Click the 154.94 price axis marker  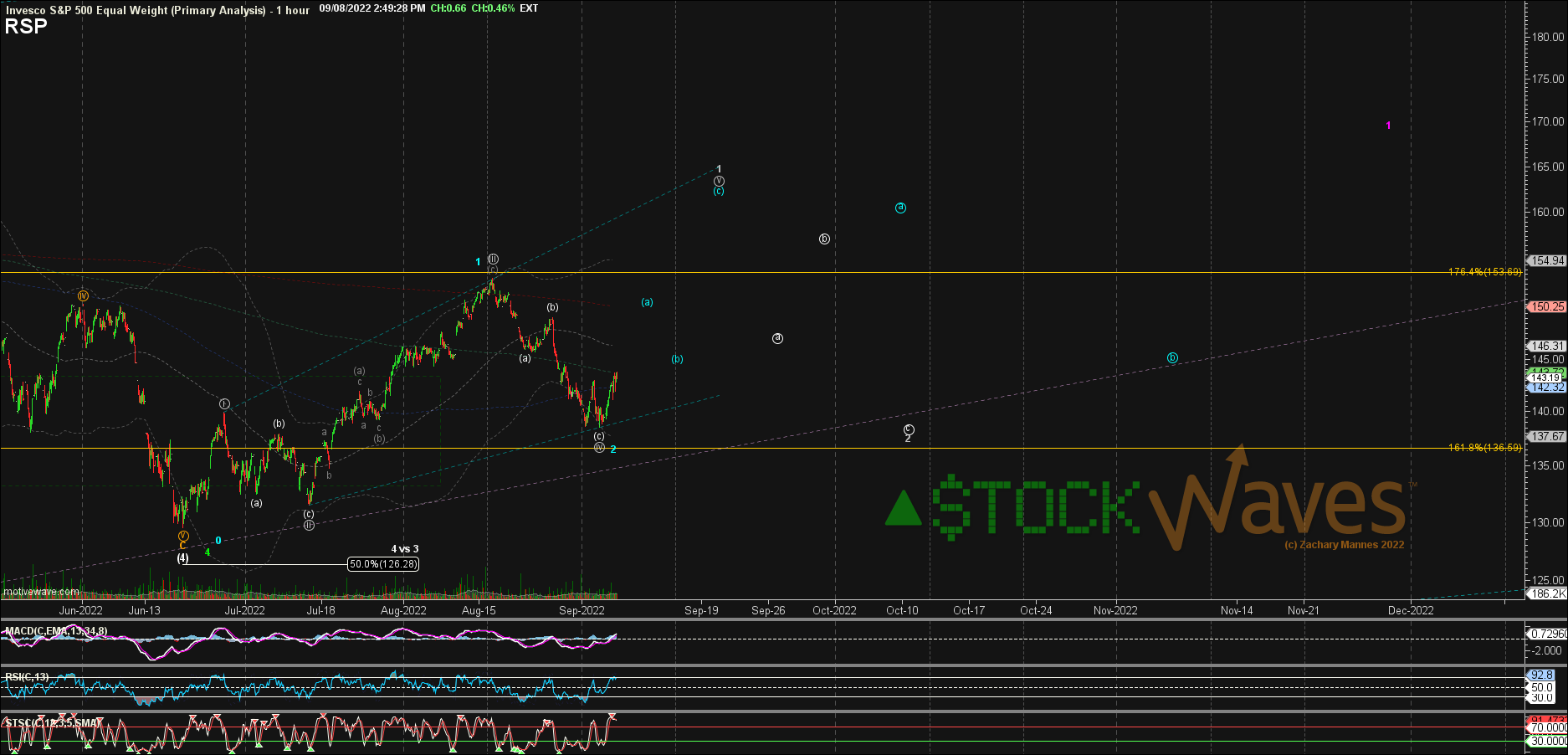(x=1547, y=260)
